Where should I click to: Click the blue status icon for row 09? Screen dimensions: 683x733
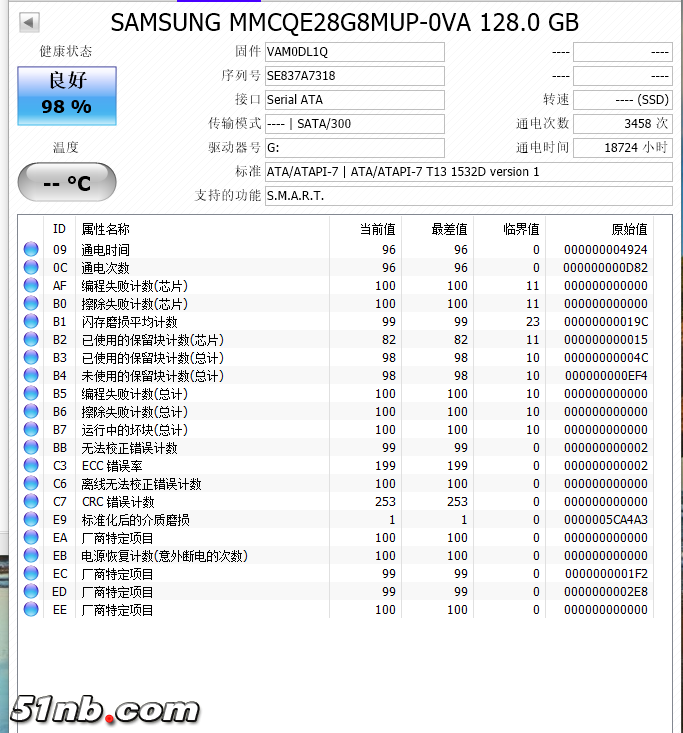tap(31, 250)
